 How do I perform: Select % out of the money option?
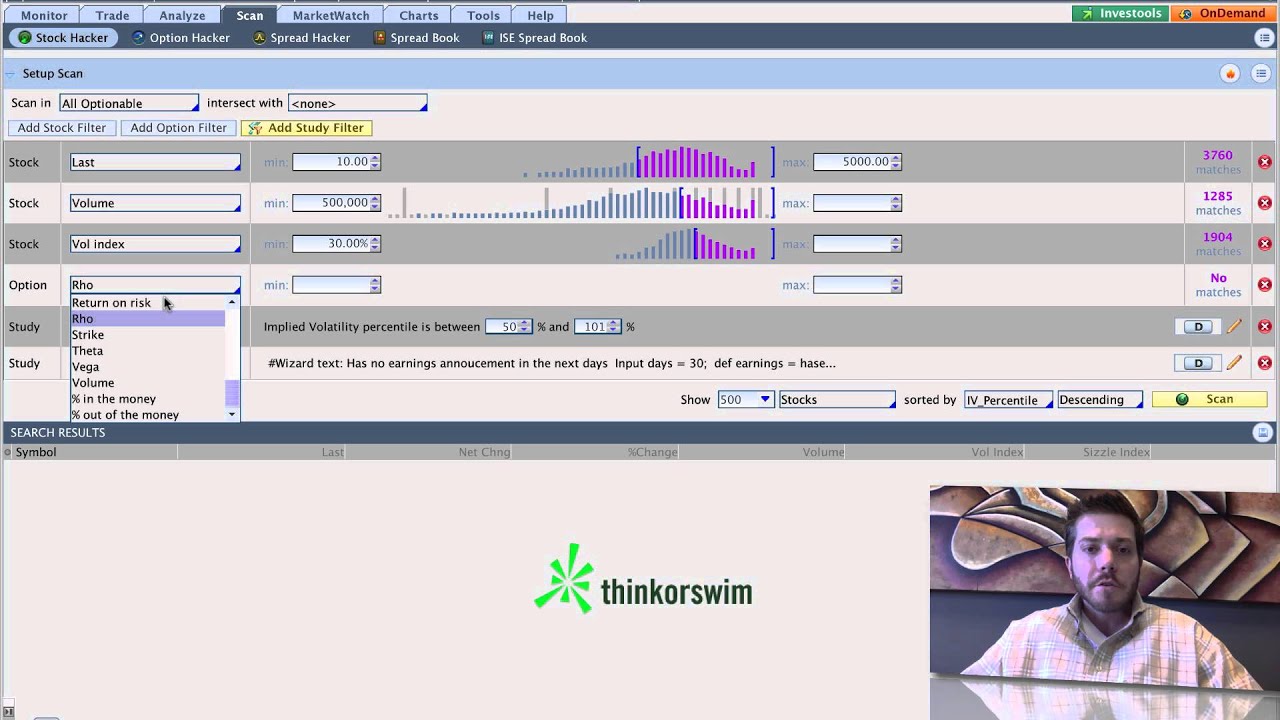coord(148,415)
